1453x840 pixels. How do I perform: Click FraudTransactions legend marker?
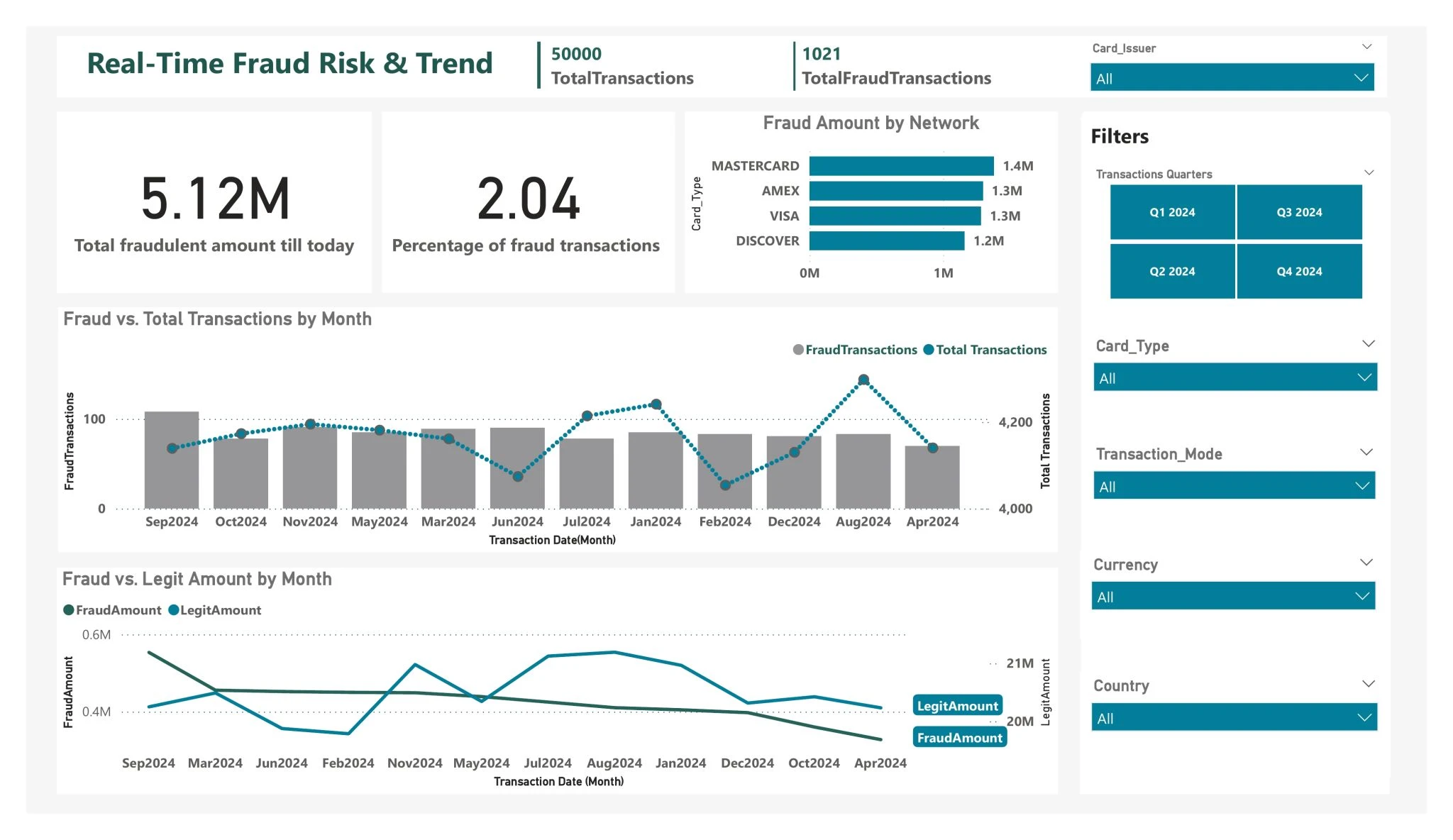(798, 350)
